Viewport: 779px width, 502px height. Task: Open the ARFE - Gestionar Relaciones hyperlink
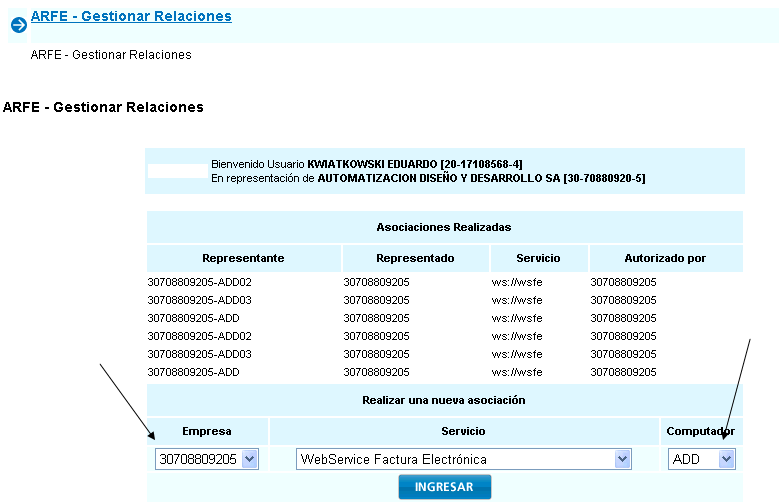point(131,16)
